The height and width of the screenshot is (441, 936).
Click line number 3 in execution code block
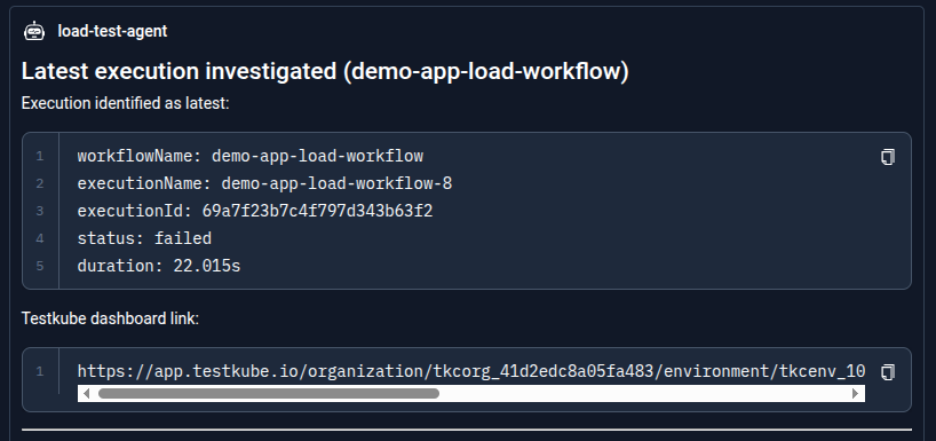(39, 211)
